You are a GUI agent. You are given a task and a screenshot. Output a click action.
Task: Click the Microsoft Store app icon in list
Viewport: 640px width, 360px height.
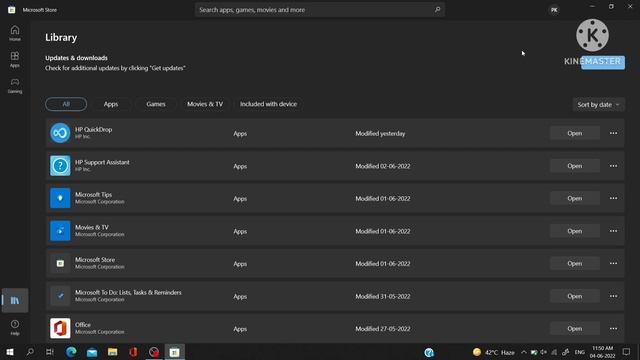[60, 263]
